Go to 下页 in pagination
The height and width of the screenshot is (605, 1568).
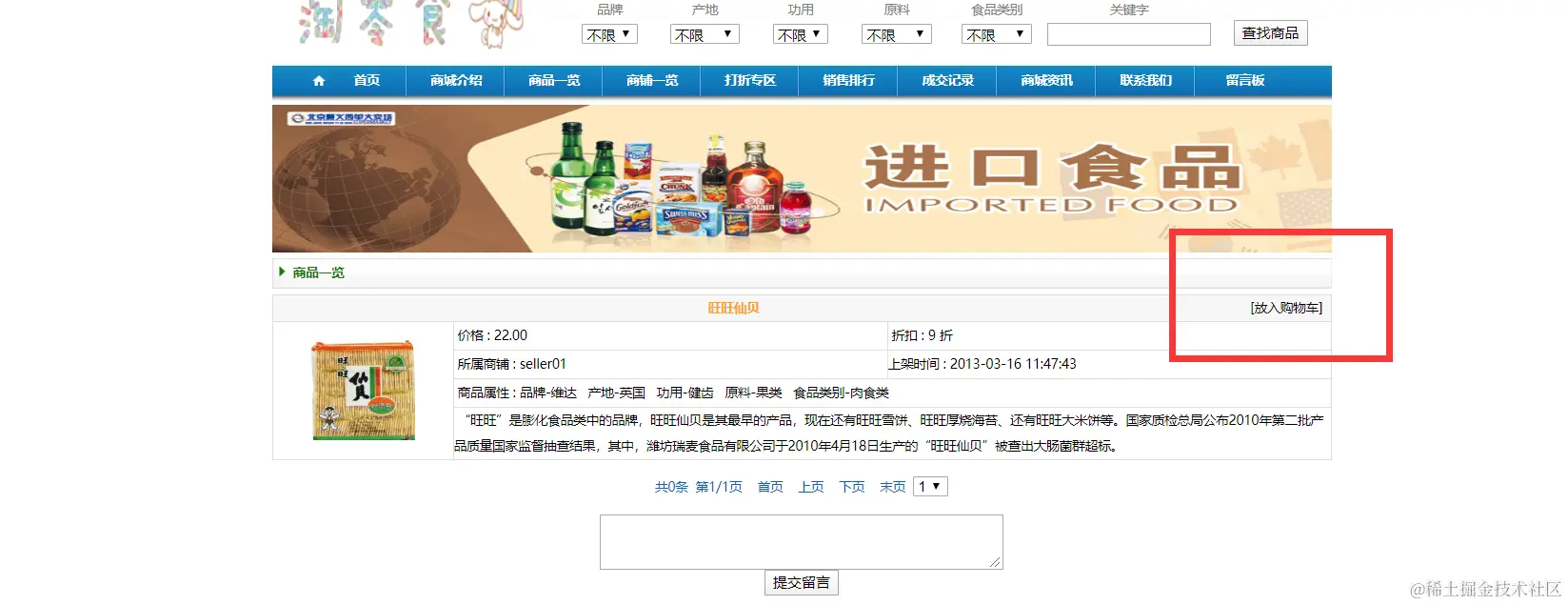[852, 487]
